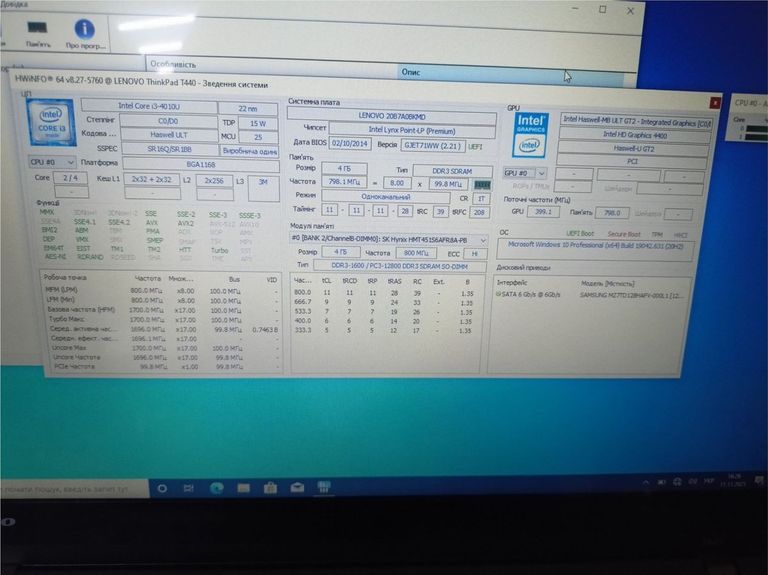The width and height of the screenshot is (768, 575).
Task: Click the Intel Core i3 CPU logo
Action: click(52, 122)
